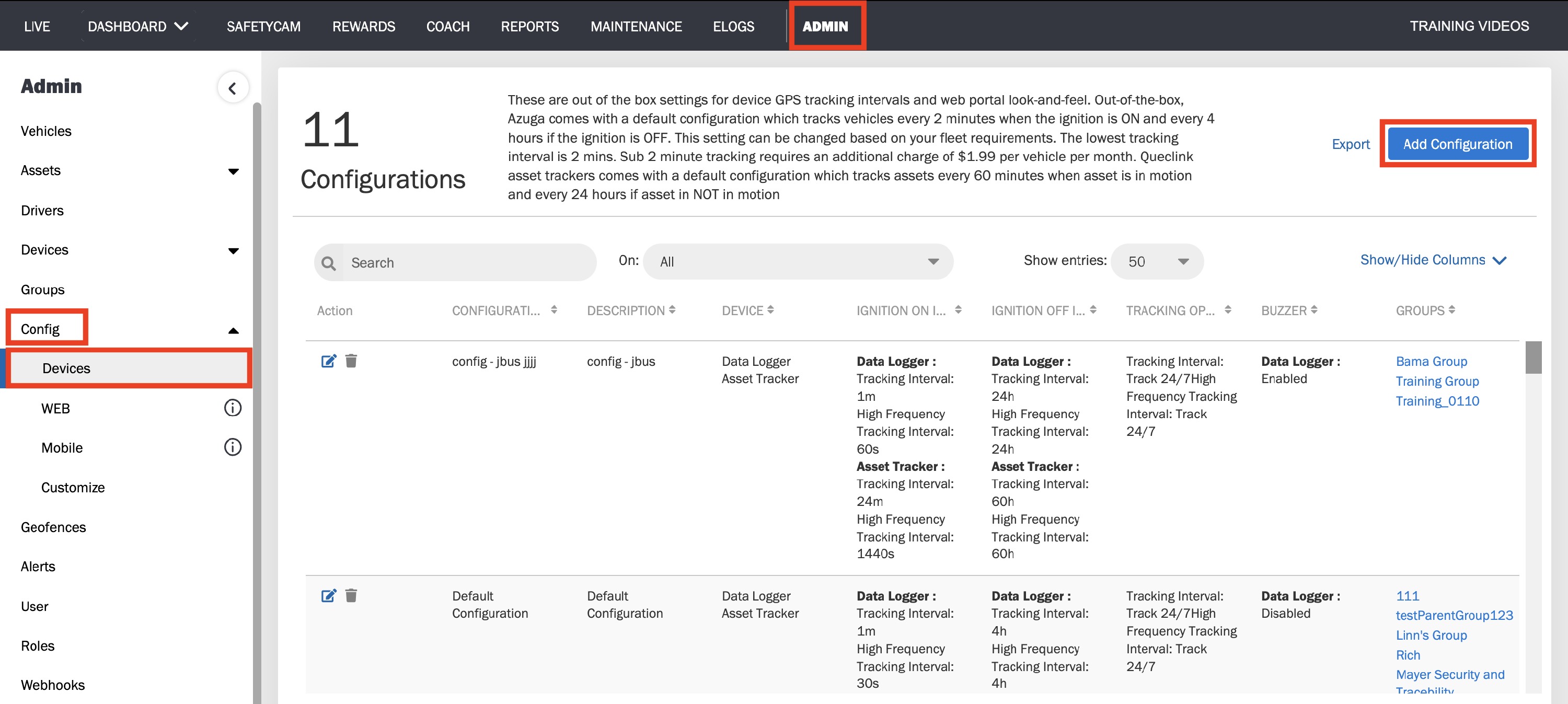The width and height of the screenshot is (1568, 704).
Task: Select Devices under Config
Action: (x=129, y=368)
